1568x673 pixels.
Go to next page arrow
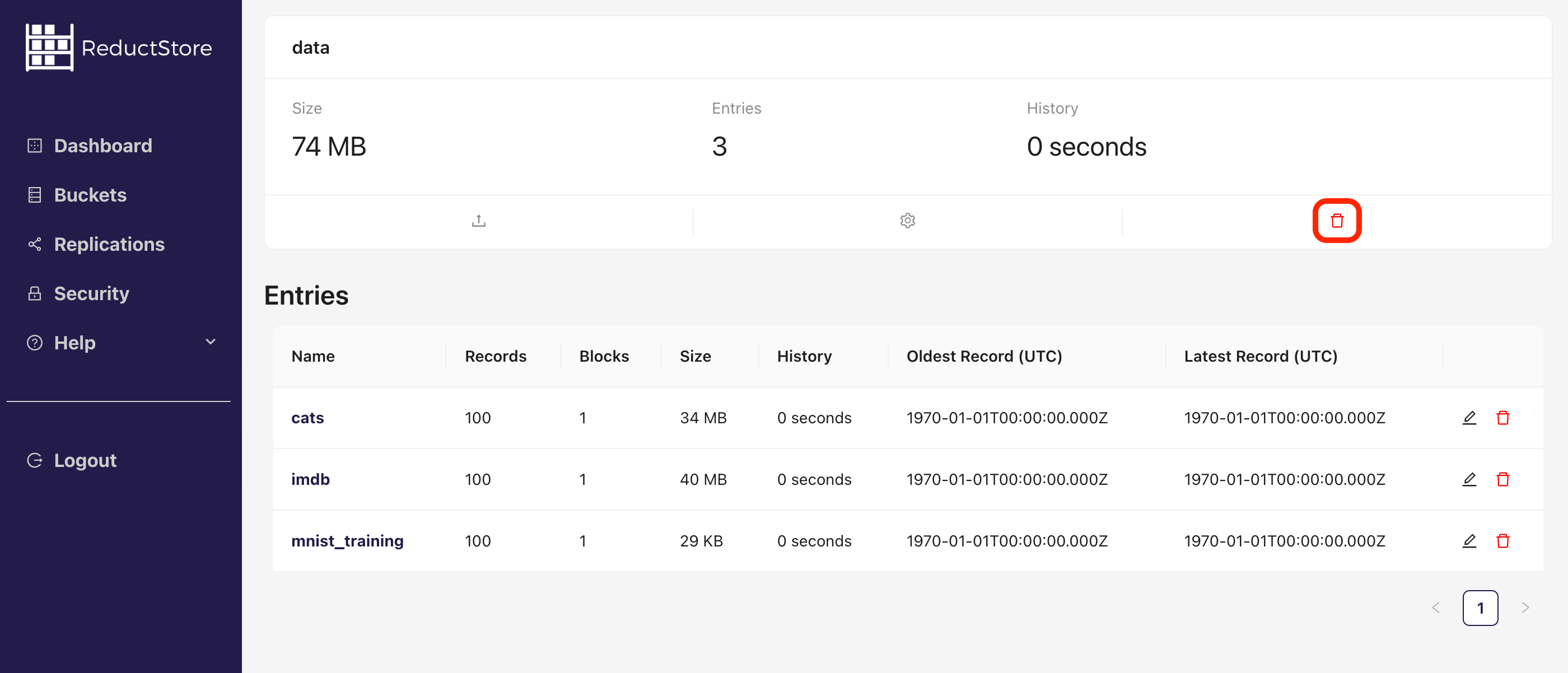click(x=1525, y=607)
